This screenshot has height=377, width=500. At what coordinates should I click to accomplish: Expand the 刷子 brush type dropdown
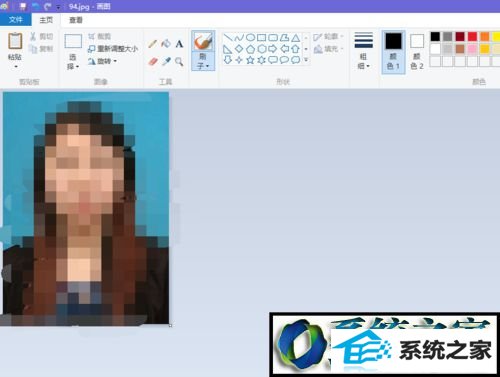(203, 62)
